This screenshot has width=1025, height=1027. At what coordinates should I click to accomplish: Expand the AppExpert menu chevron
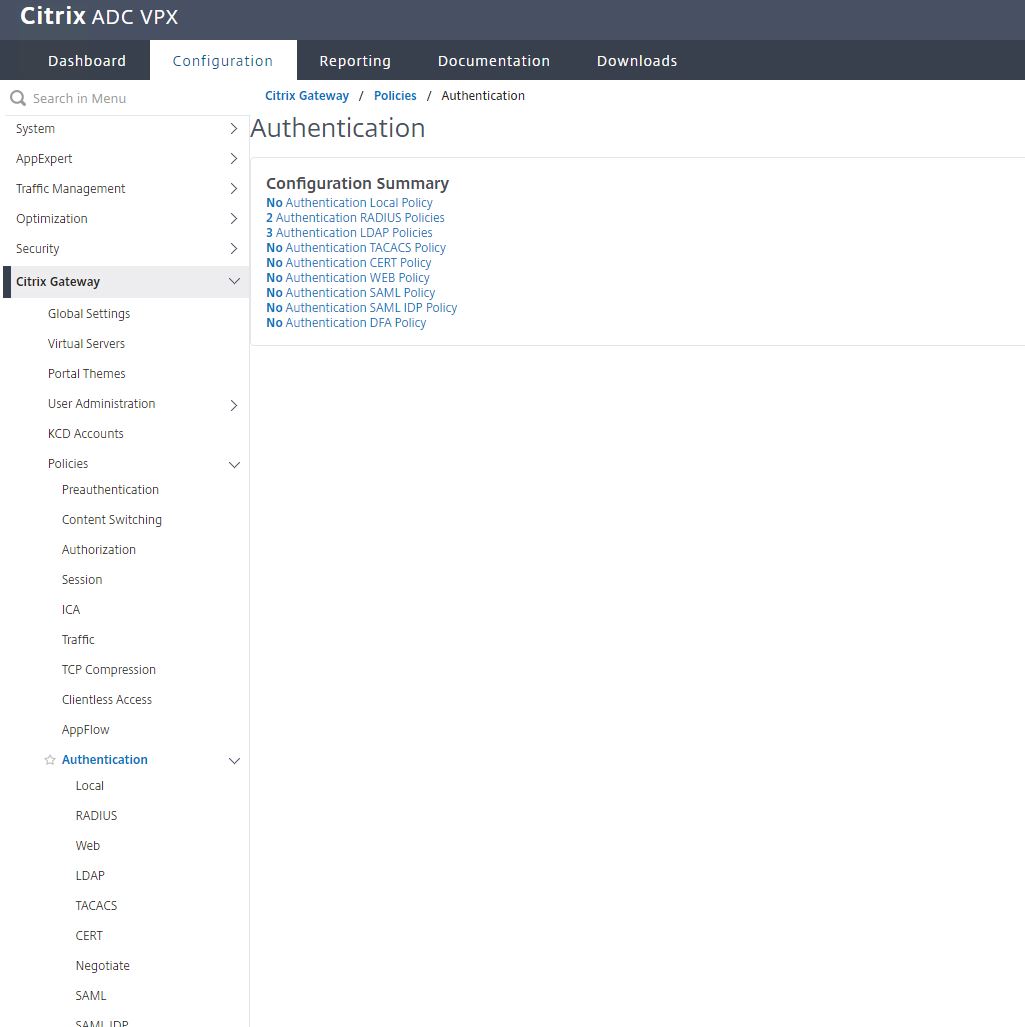[233, 159]
